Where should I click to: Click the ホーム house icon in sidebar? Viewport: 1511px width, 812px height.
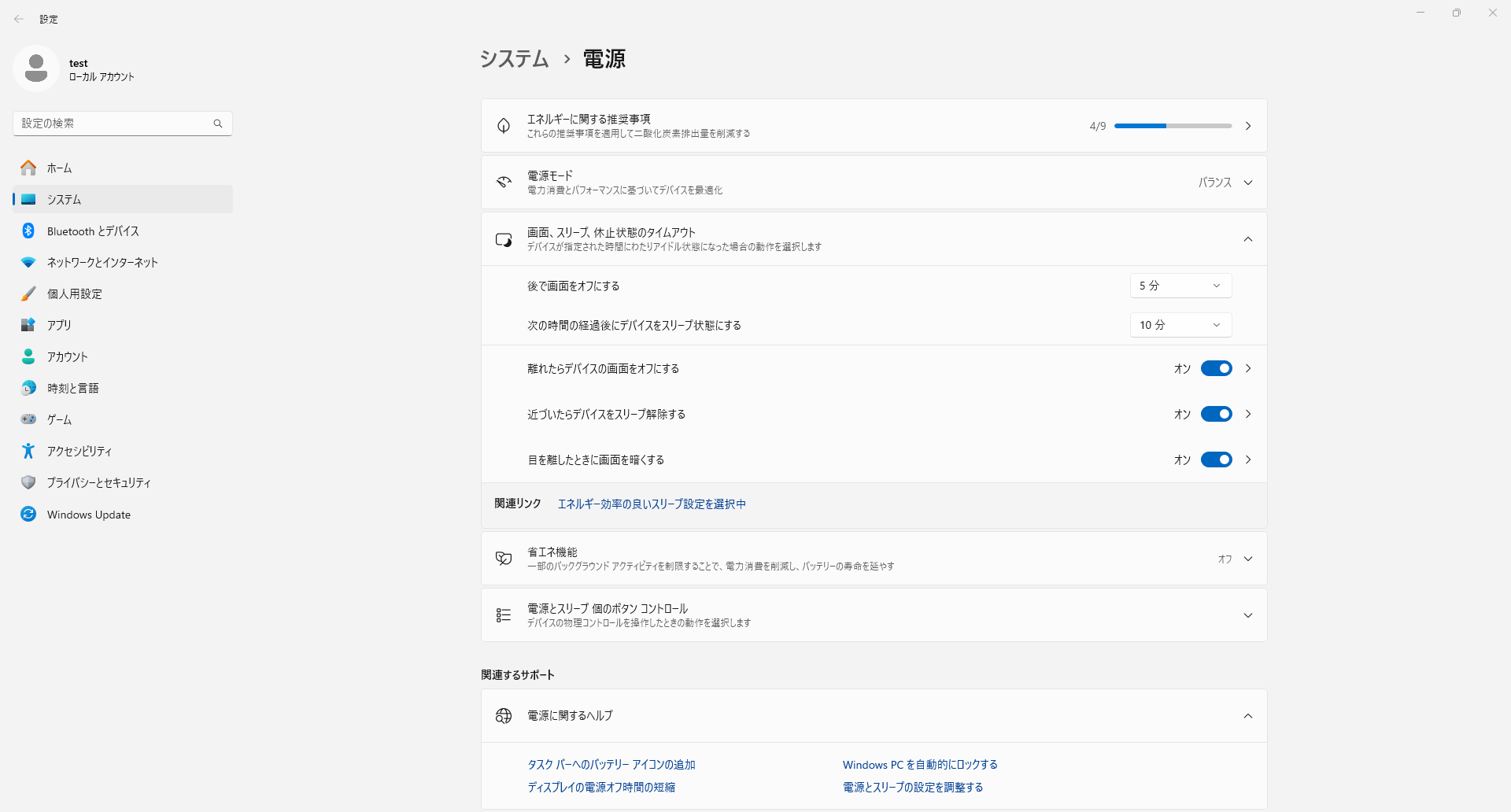pyautogui.click(x=28, y=168)
